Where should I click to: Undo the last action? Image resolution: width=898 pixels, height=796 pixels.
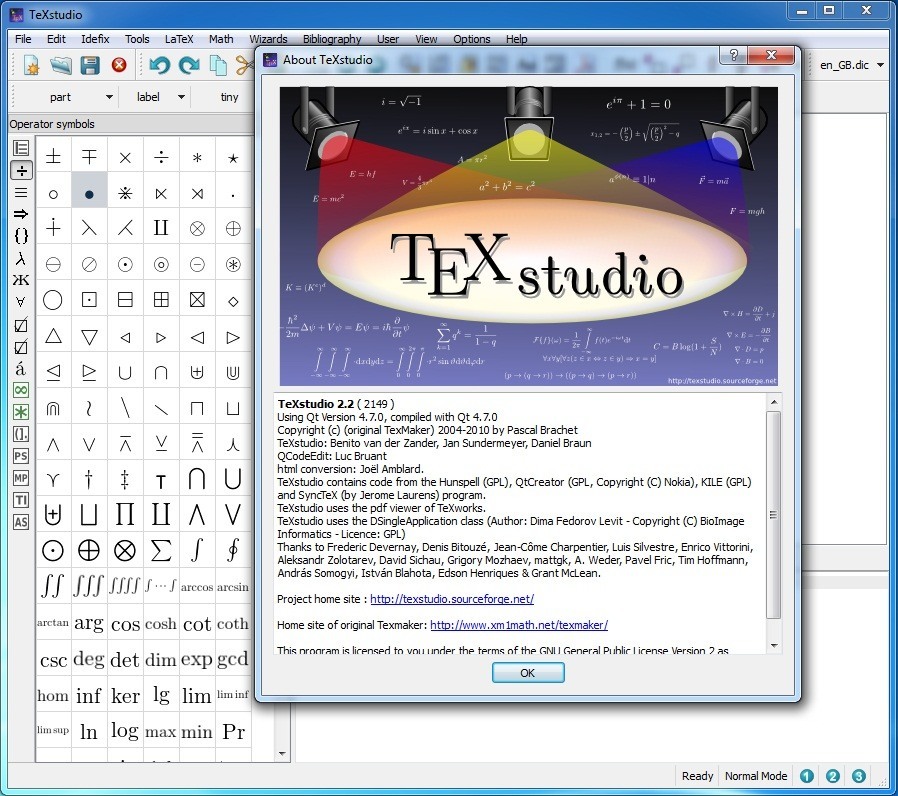[x=159, y=65]
